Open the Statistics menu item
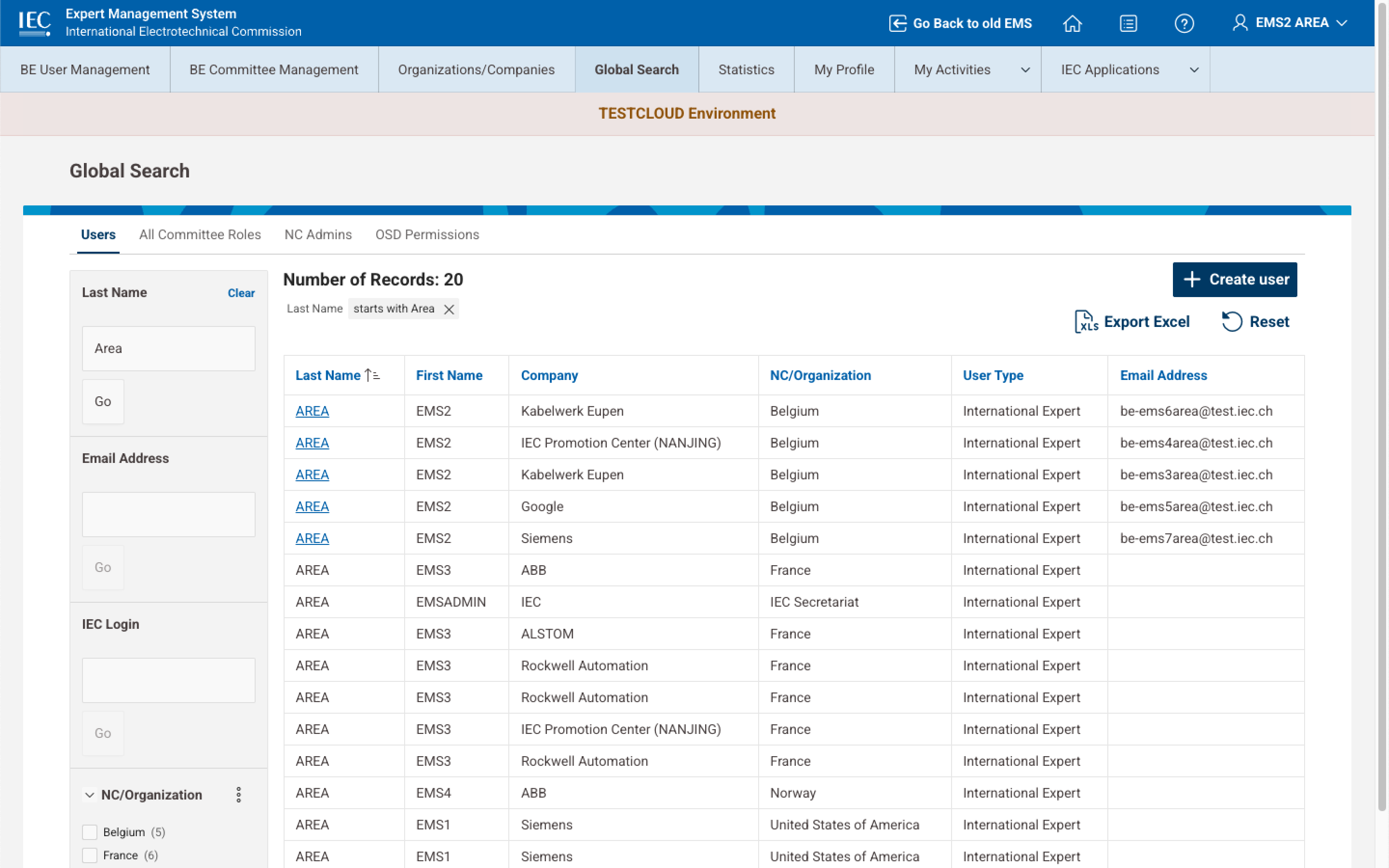Viewport: 1389px width, 868px height. tap(746, 69)
